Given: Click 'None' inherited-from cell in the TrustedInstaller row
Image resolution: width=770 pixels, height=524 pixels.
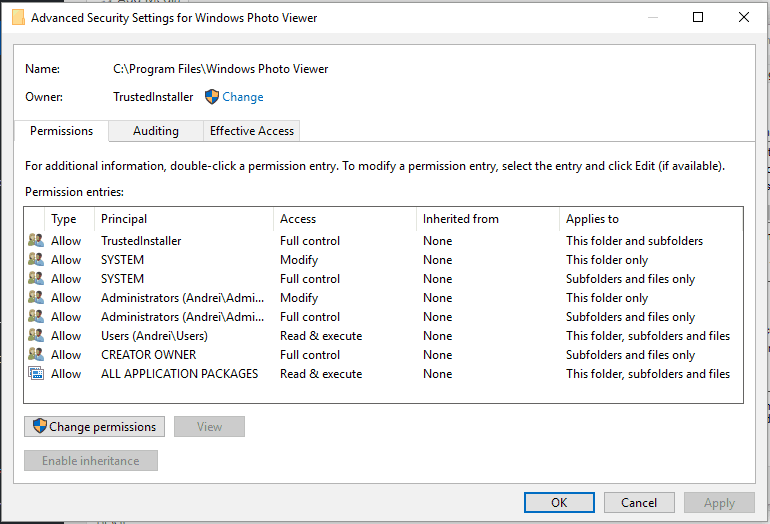Looking at the screenshot, I should pos(438,241).
